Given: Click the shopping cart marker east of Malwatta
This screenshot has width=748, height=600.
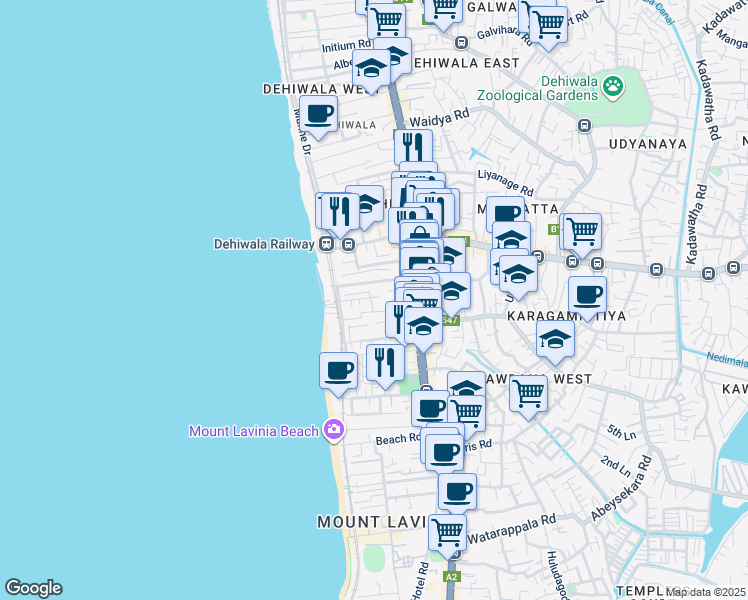Looking at the screenshot, I should coord(580,231).
